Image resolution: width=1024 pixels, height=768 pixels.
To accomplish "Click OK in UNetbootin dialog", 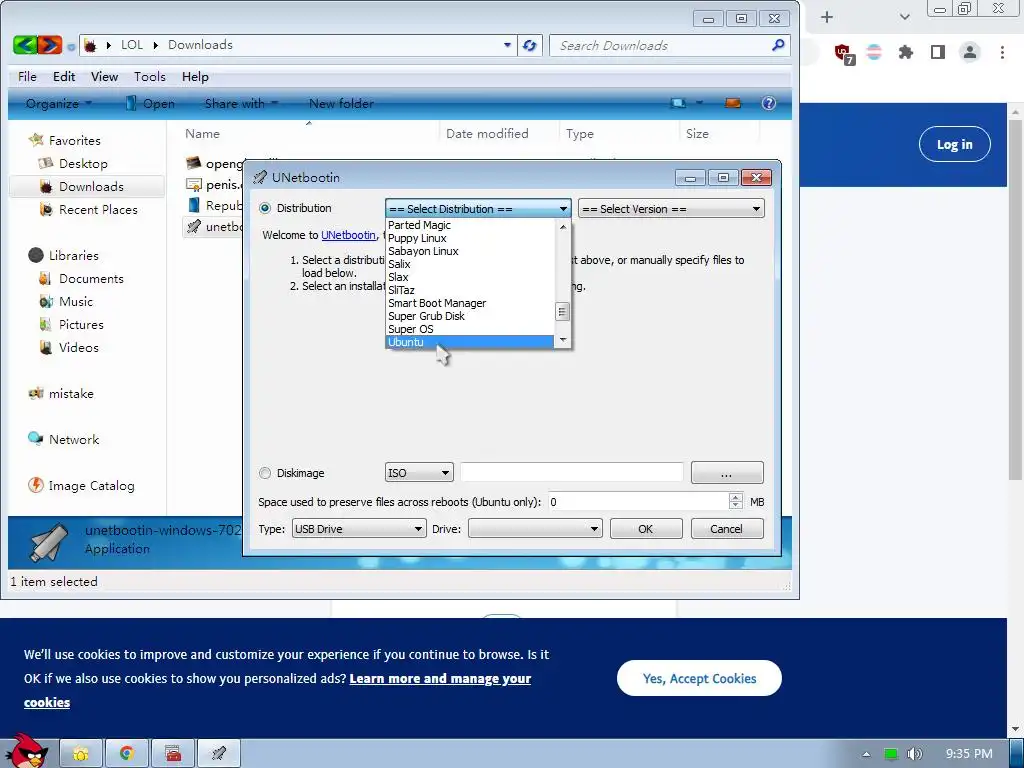I will [x=646, y=529].
